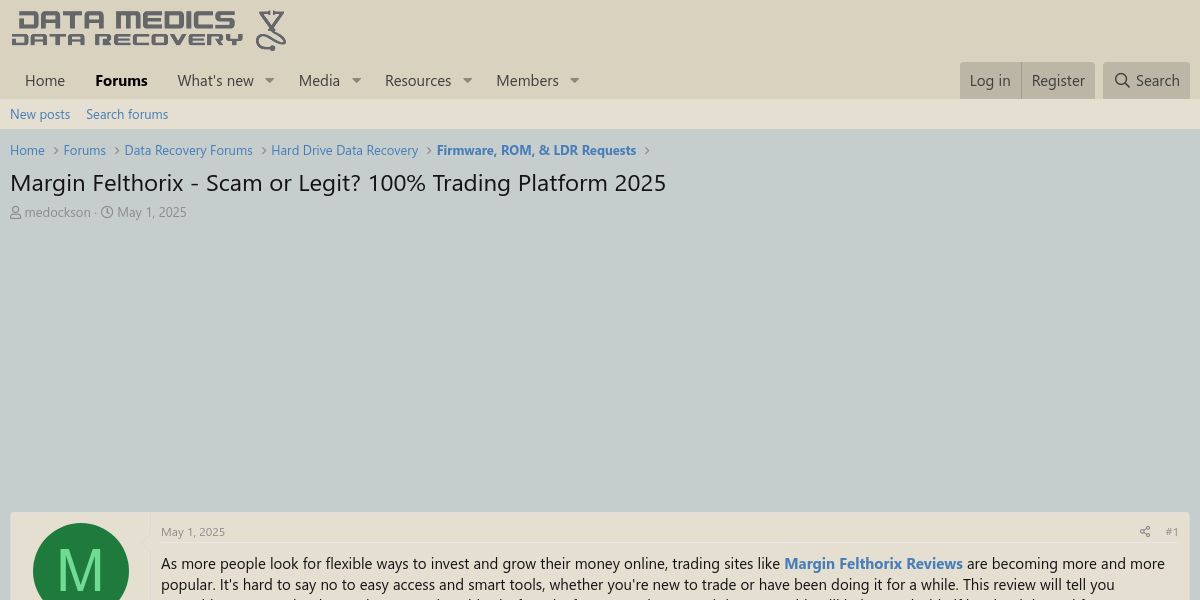Image resolution: width=1200 pixels, height=600 pixels.
Task: Expand the Members dropdown arrow
Action: 575,81
